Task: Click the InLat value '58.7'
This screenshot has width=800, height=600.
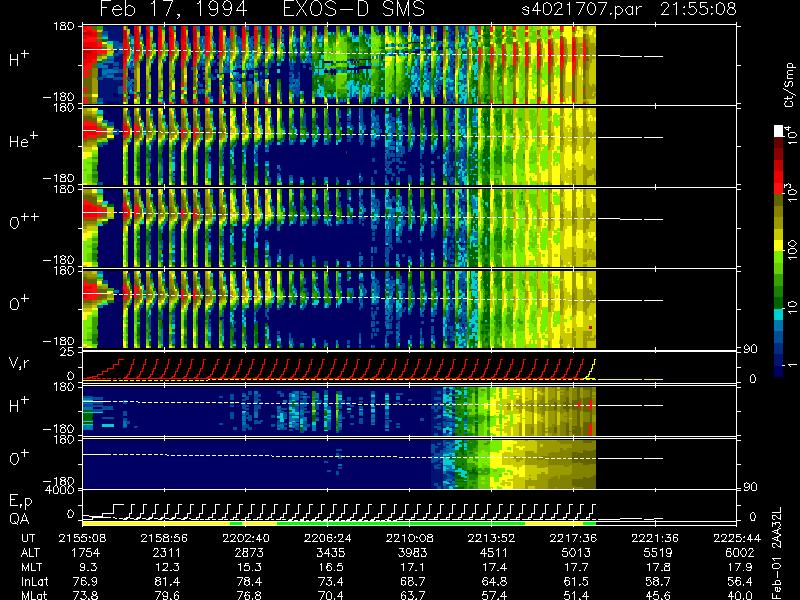Action: (658, 581)
